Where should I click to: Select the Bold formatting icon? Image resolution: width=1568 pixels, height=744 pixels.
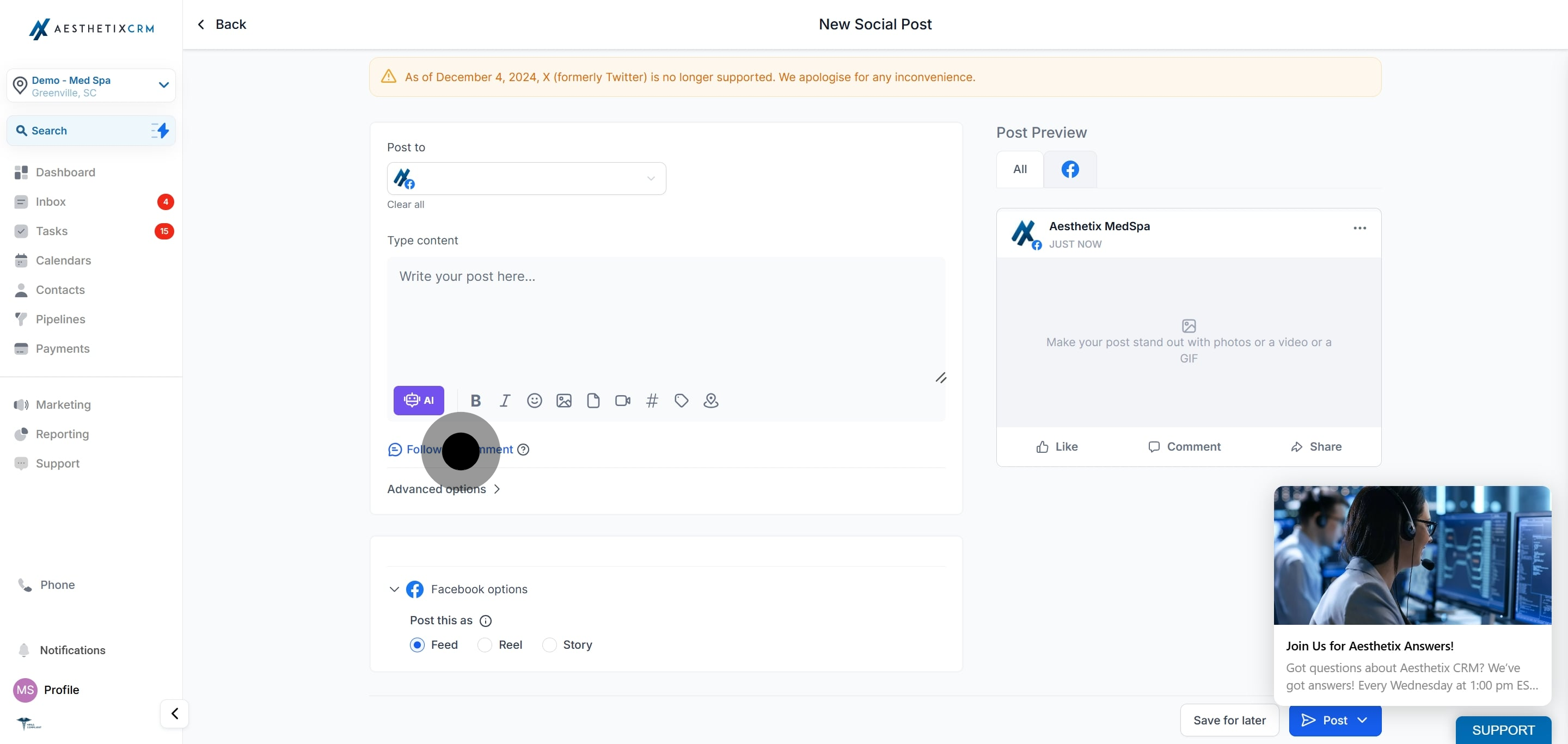pyautogui.click(x=475, y=400)
